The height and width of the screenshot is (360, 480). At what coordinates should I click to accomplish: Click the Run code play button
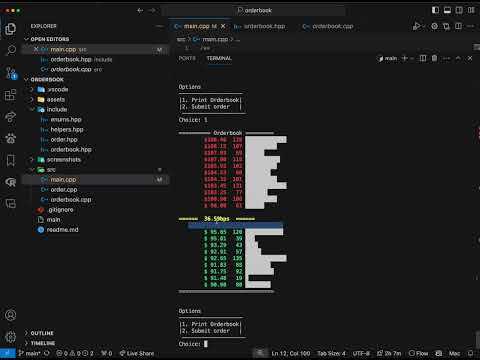click(x=416, y=26)
